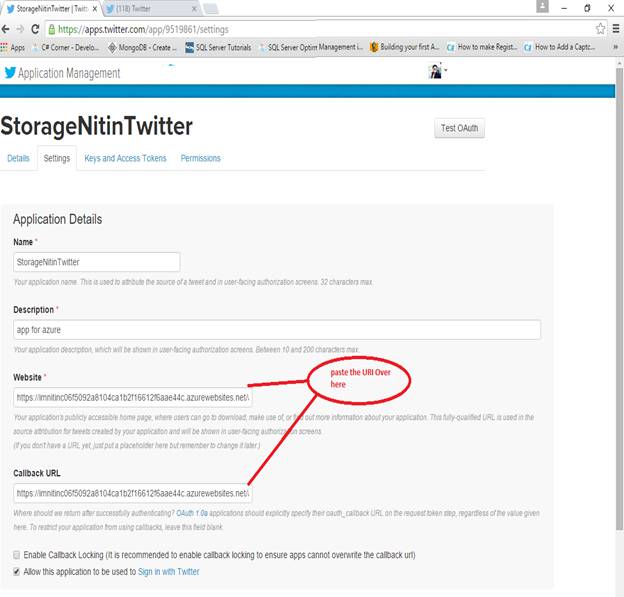Close the second Twitter tab

pyautogui.click(x=194, y=9)
